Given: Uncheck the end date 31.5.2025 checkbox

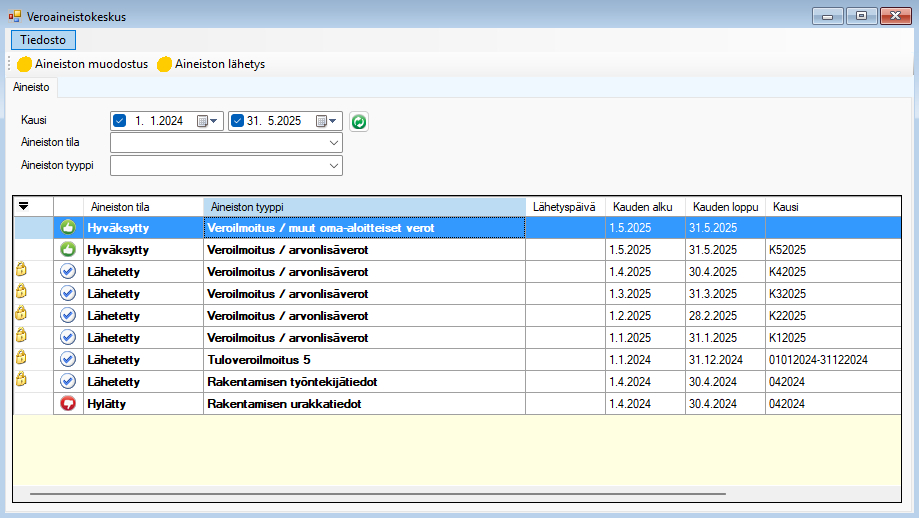Looking at the screenshot, I should tap(237, 121).
